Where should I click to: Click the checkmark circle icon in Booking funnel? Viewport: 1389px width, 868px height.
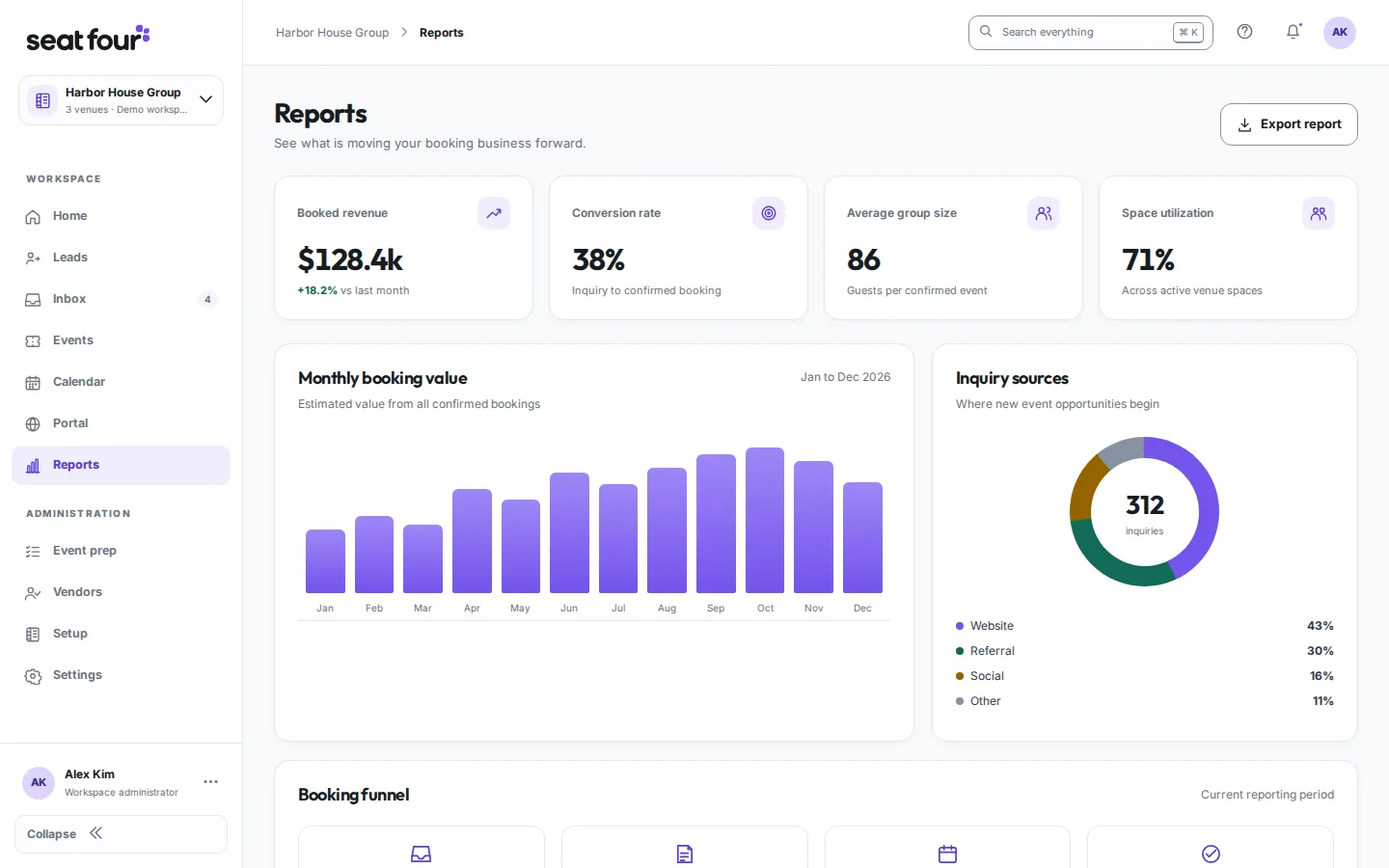tap(1211, 854)
